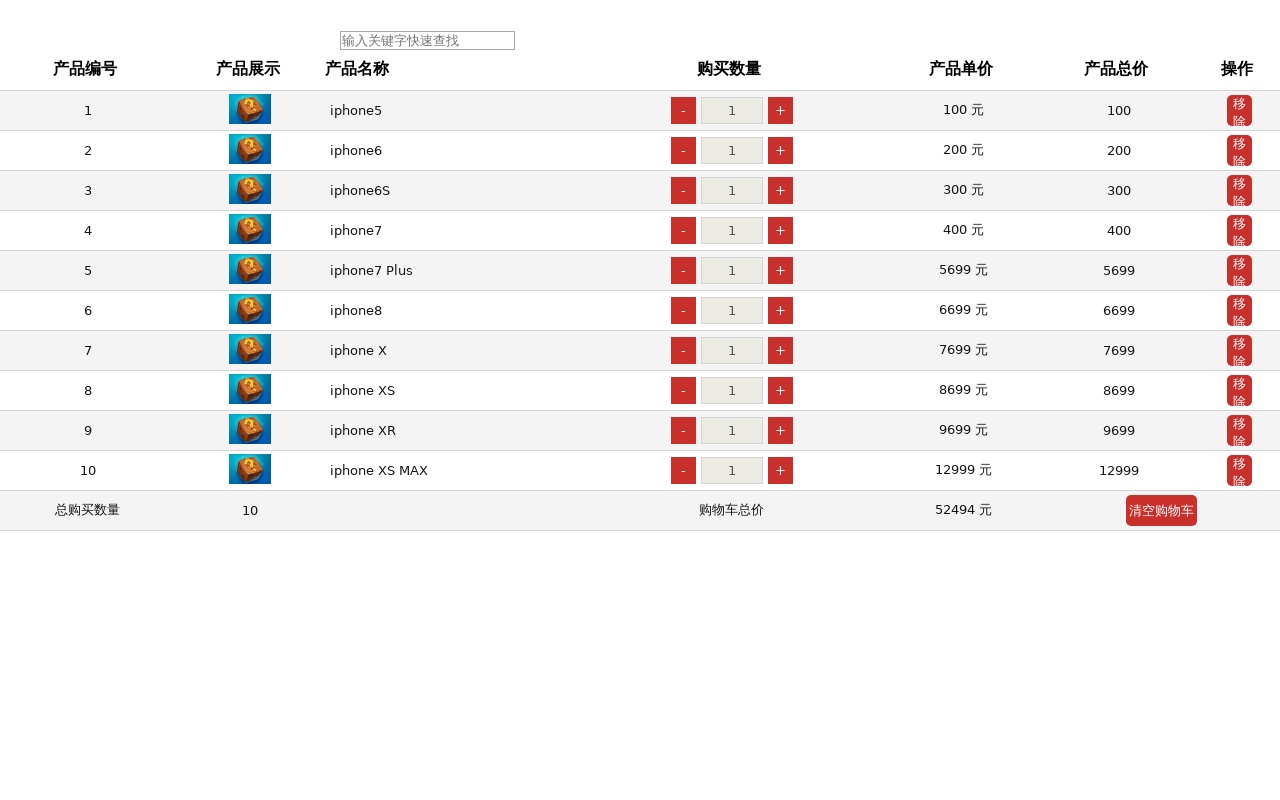This screenshot has width=1280, height=800.
Task: Remove iphone7 from the cart
Action: [x=1239, y=230]
